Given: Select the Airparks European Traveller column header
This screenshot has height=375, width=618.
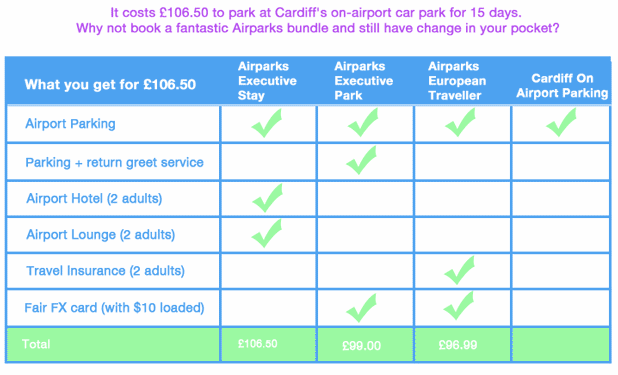Looking at the screenshot, I should [457, 81].
